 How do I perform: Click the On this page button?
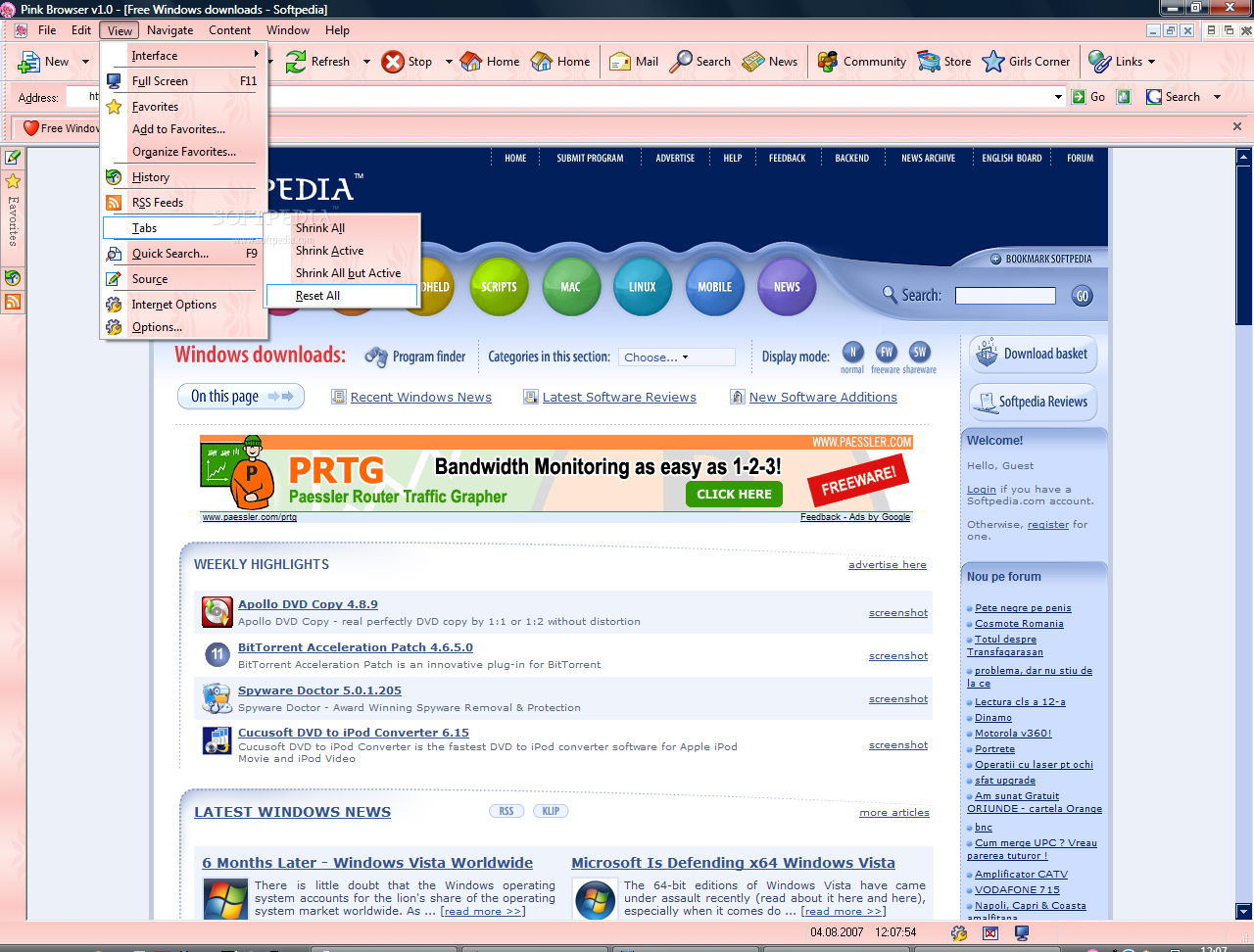[241, 397]
